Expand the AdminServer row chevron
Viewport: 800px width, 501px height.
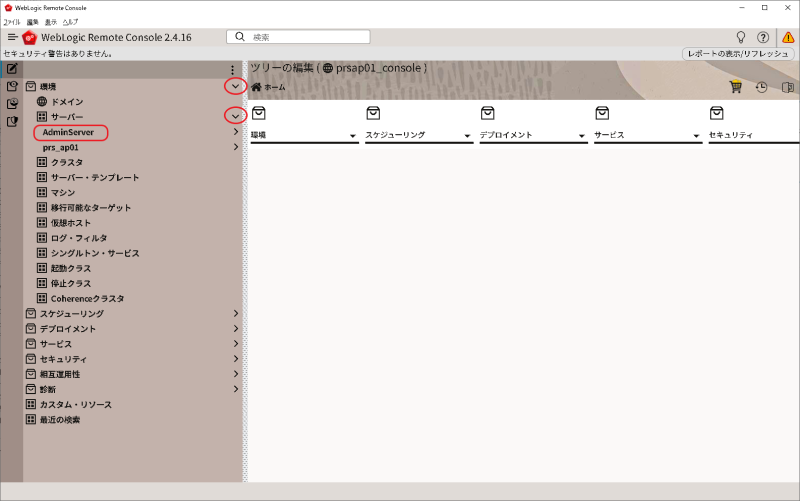coord(236,132)
